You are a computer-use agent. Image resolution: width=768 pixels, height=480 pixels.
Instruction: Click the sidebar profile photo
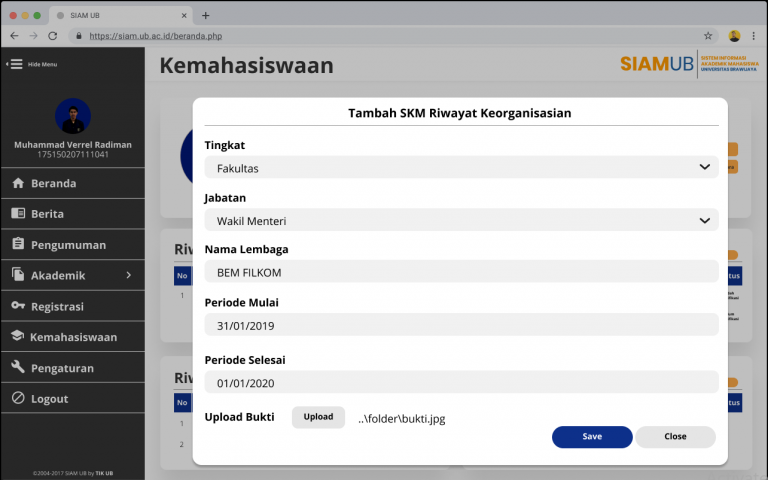73,116
